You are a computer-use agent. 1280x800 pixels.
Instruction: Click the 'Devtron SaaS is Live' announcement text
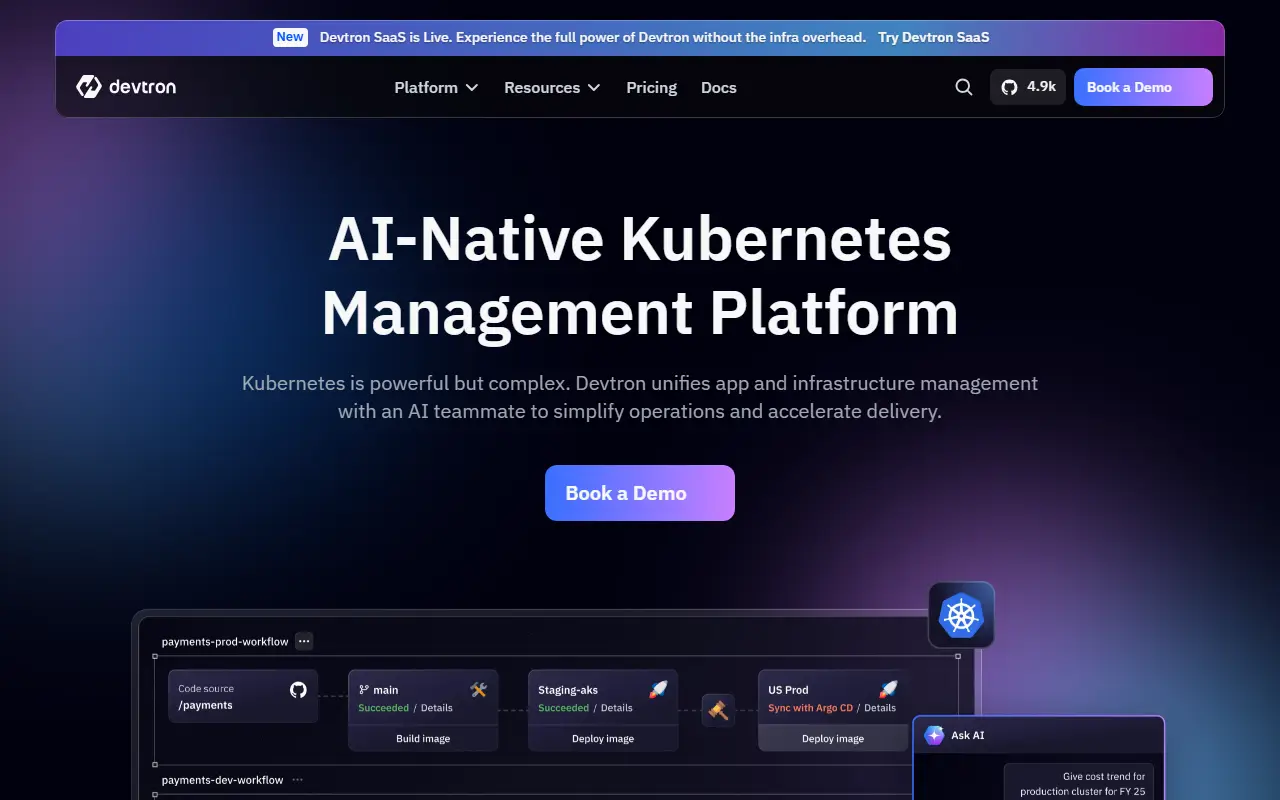coord(593,37)
